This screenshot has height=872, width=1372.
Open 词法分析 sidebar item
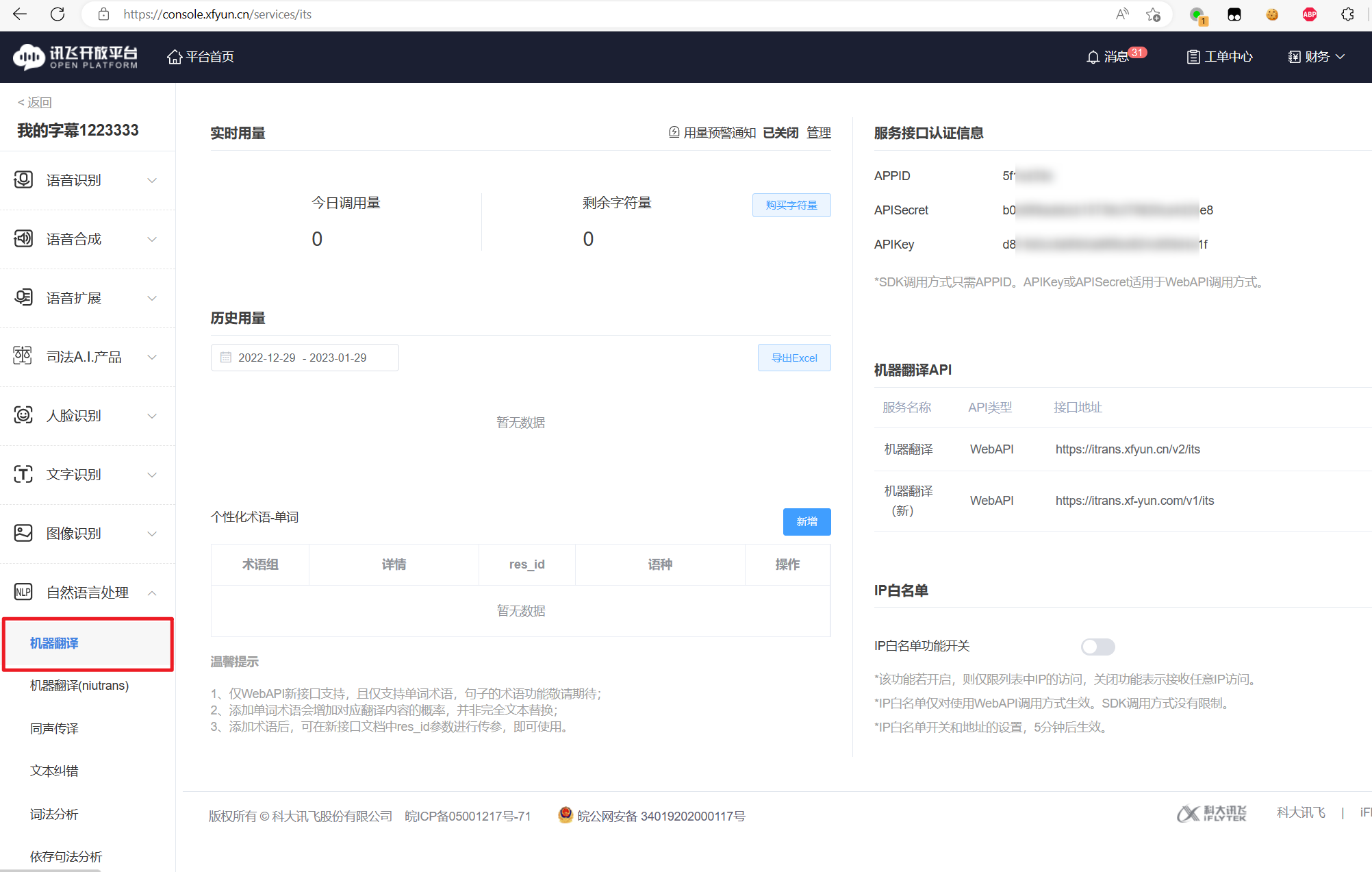pyautogui.click(x=54, y=814)
